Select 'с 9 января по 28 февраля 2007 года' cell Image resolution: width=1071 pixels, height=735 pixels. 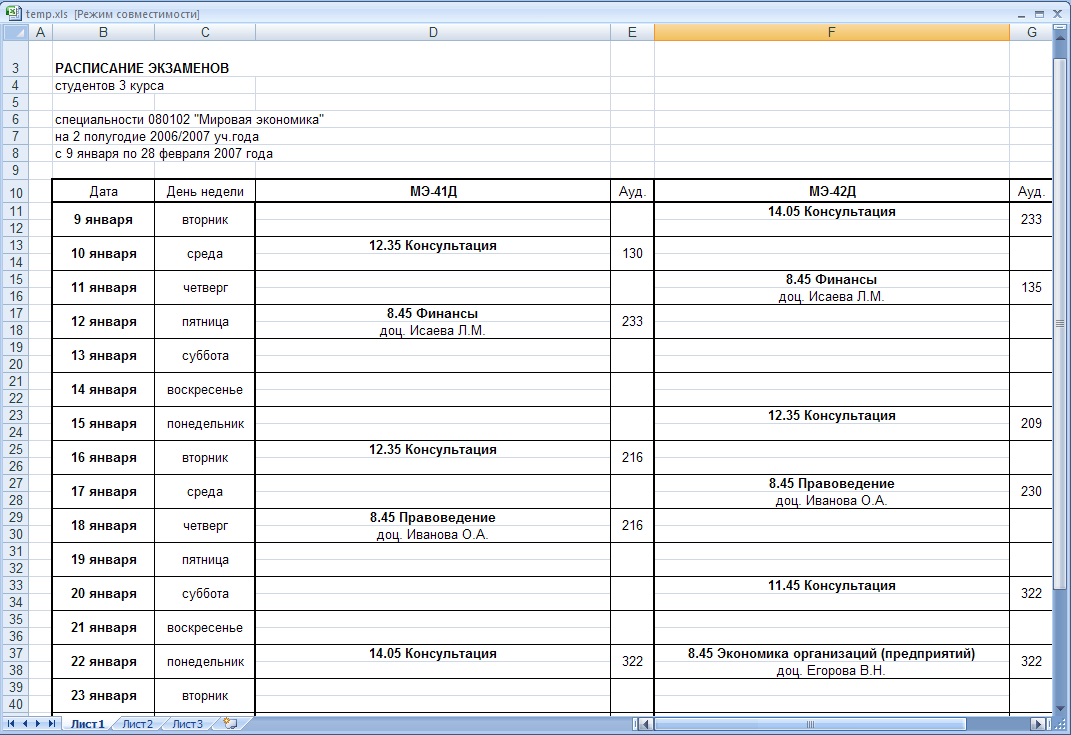tap(164, 154)
